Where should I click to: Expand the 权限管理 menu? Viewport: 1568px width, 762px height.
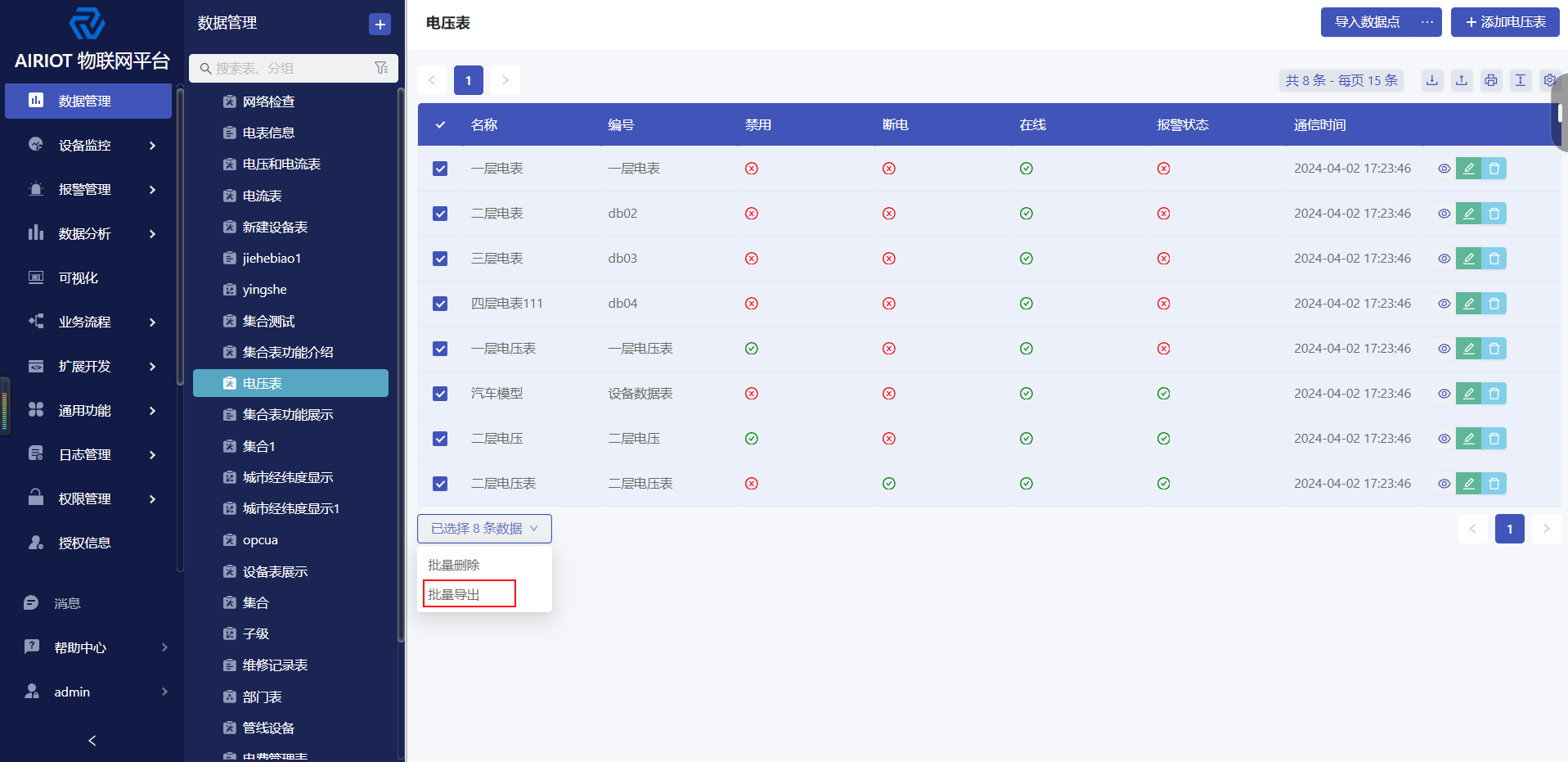88,498
